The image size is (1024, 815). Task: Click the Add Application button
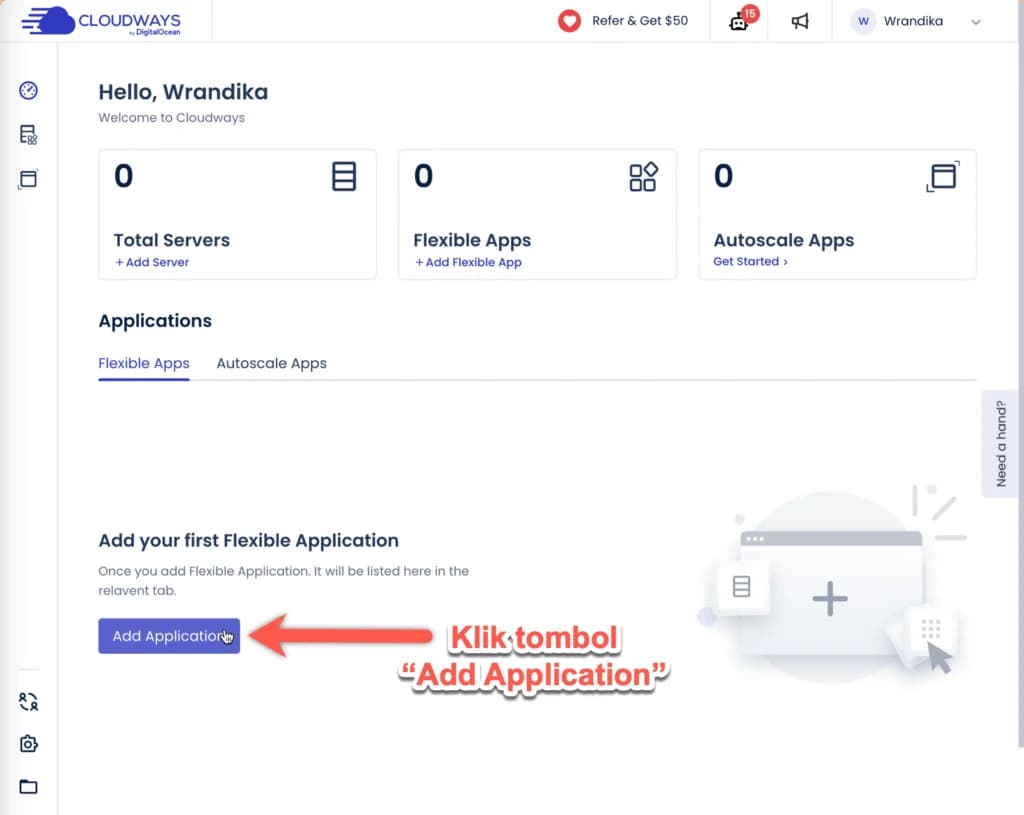[x=168, y=635]
